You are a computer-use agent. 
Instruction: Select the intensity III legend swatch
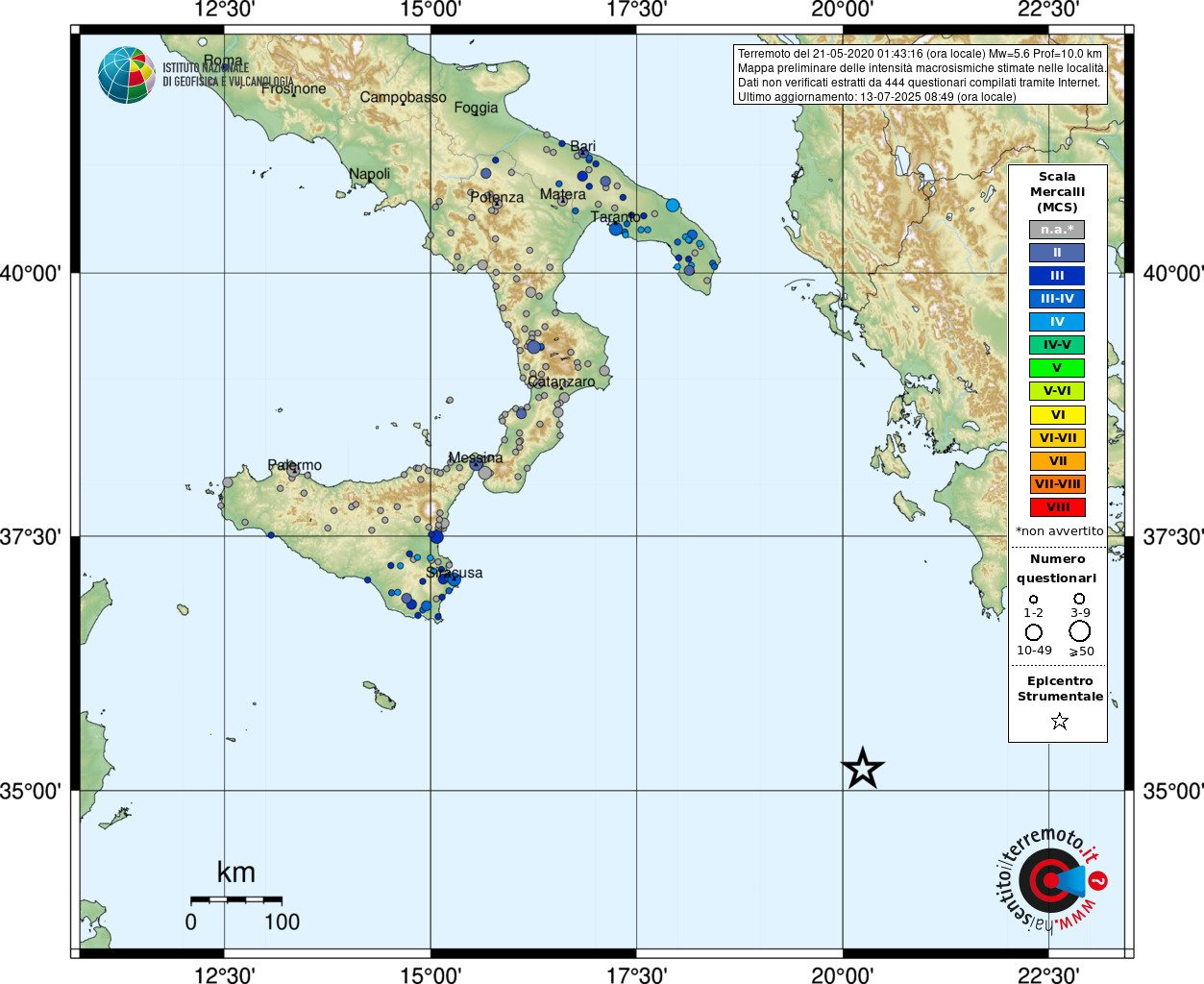[x=1057, y=276]
